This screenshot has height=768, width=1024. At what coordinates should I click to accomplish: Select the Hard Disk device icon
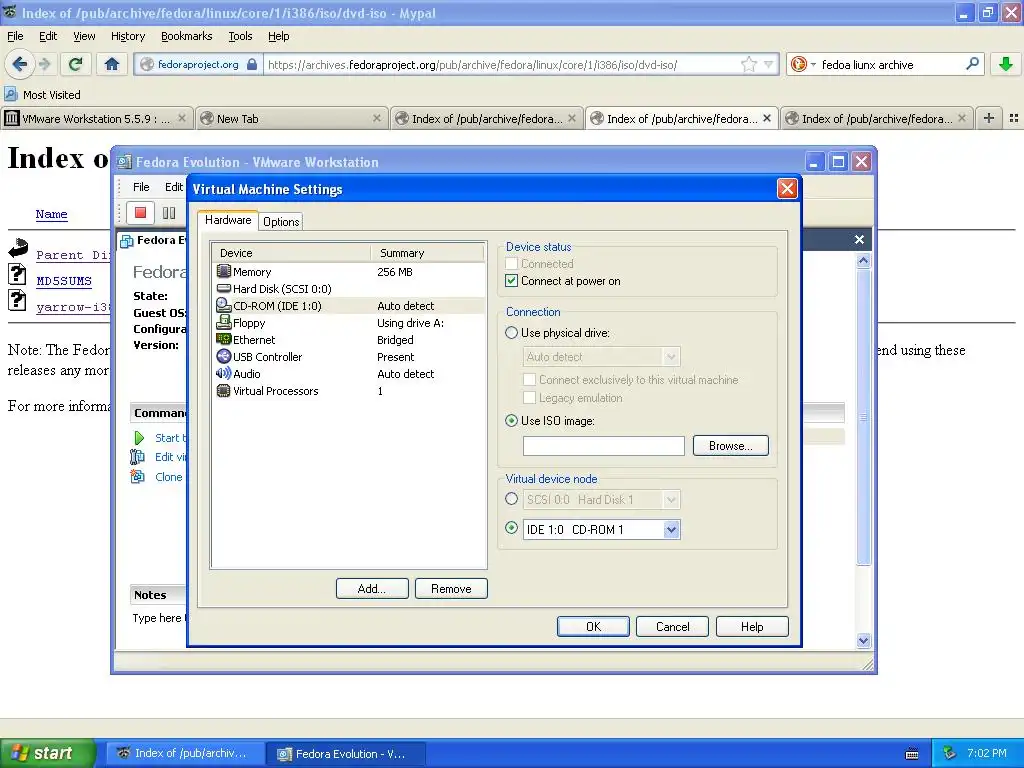pos(223,288)
